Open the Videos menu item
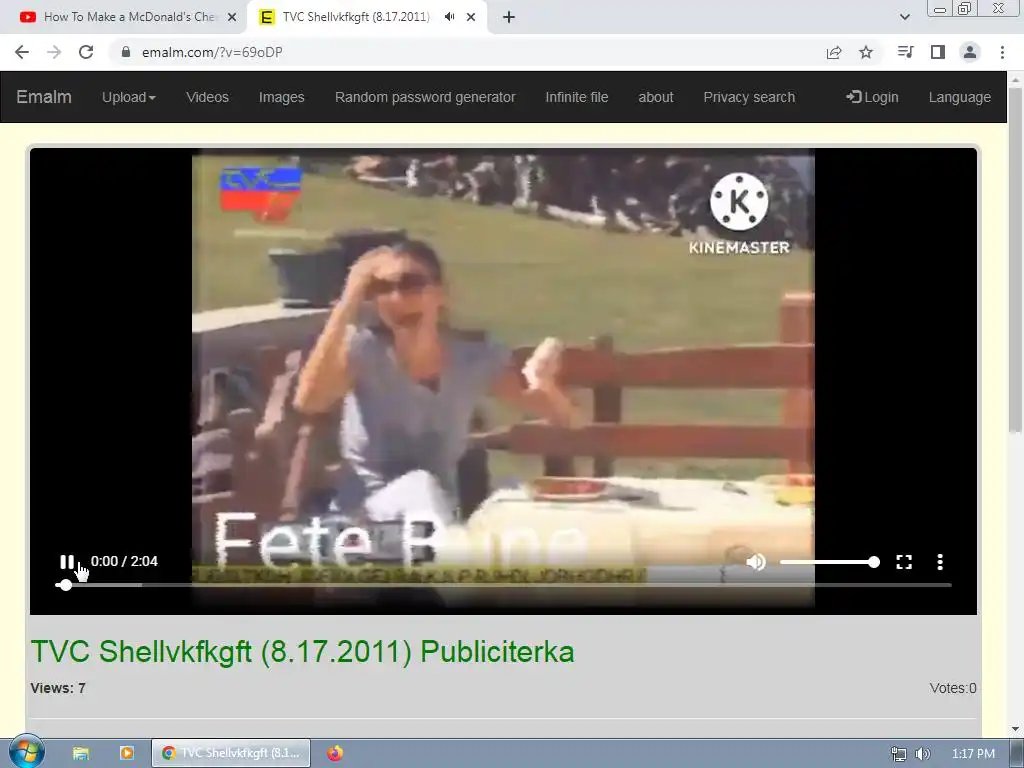This screenshot has width=1024, height=768. pos(207,97)
